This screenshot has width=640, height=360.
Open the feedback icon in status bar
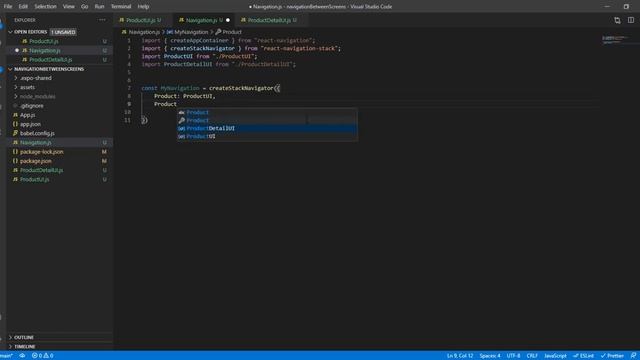(x=633, y=356)
